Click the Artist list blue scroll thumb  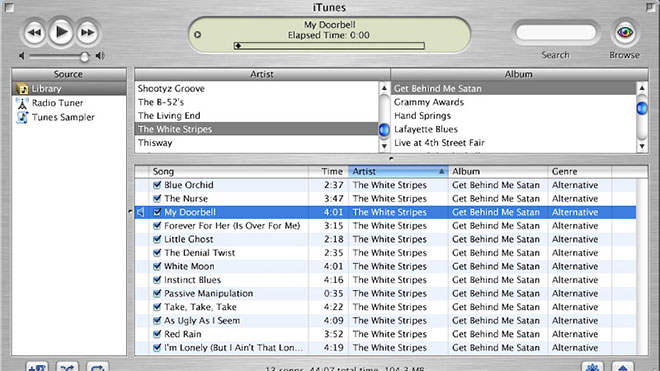tap(384, 130)
